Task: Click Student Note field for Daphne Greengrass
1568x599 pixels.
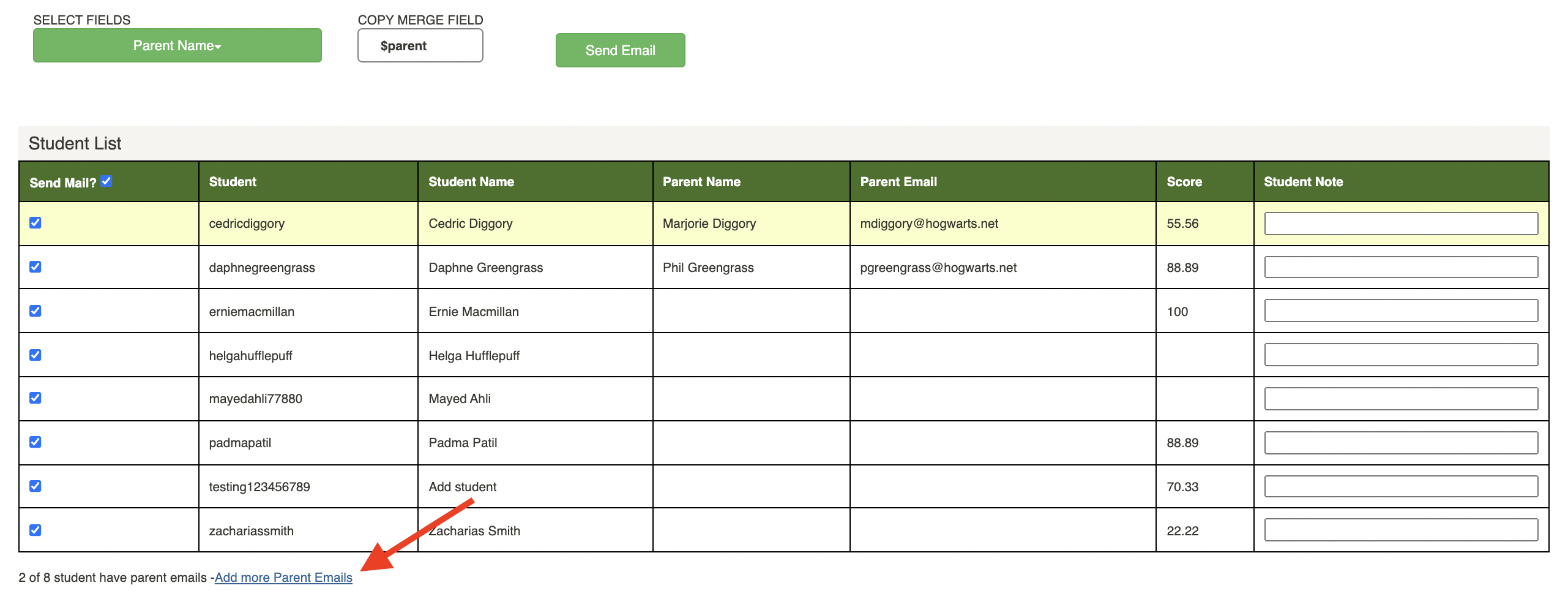Action: 1401,267
